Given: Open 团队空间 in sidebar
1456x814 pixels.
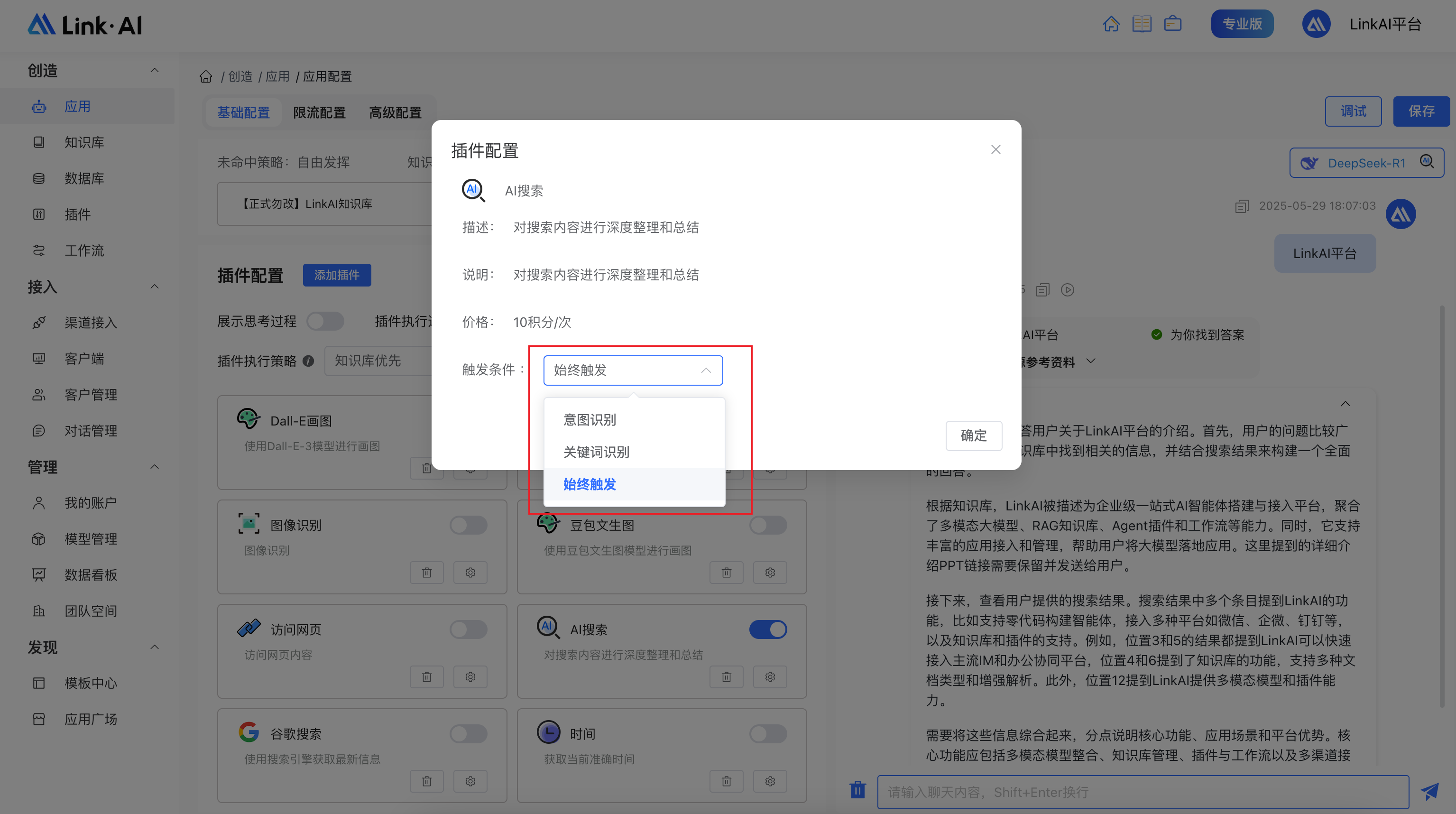Looking at the screenshot, I should pyautogui.click(x=88, y=611).
